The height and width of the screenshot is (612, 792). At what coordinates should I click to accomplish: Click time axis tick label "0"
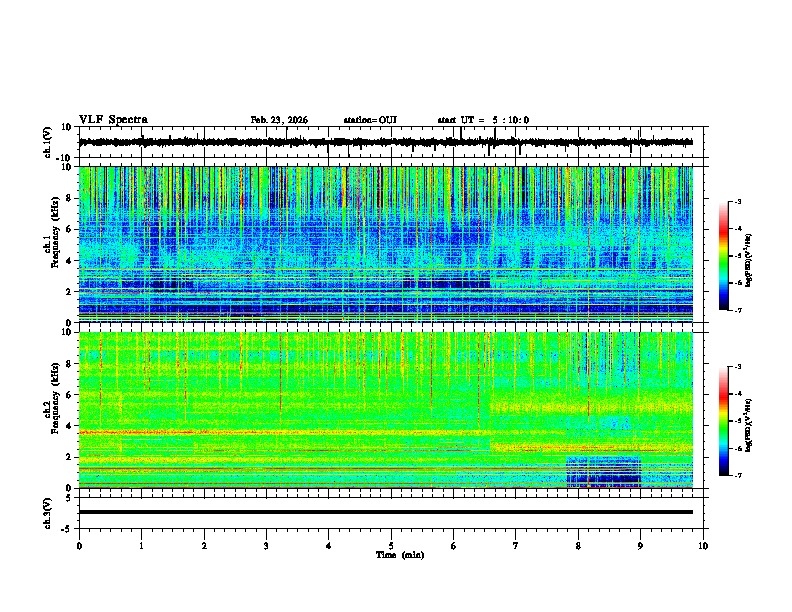click(x=79, y=546)
